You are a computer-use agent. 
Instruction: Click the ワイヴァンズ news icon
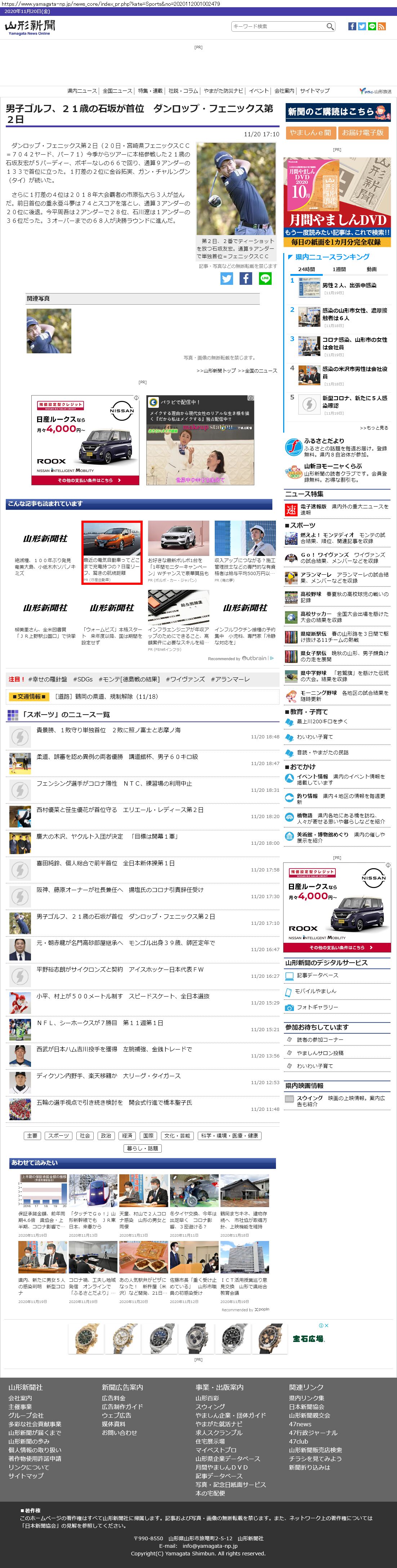(291, 557)
